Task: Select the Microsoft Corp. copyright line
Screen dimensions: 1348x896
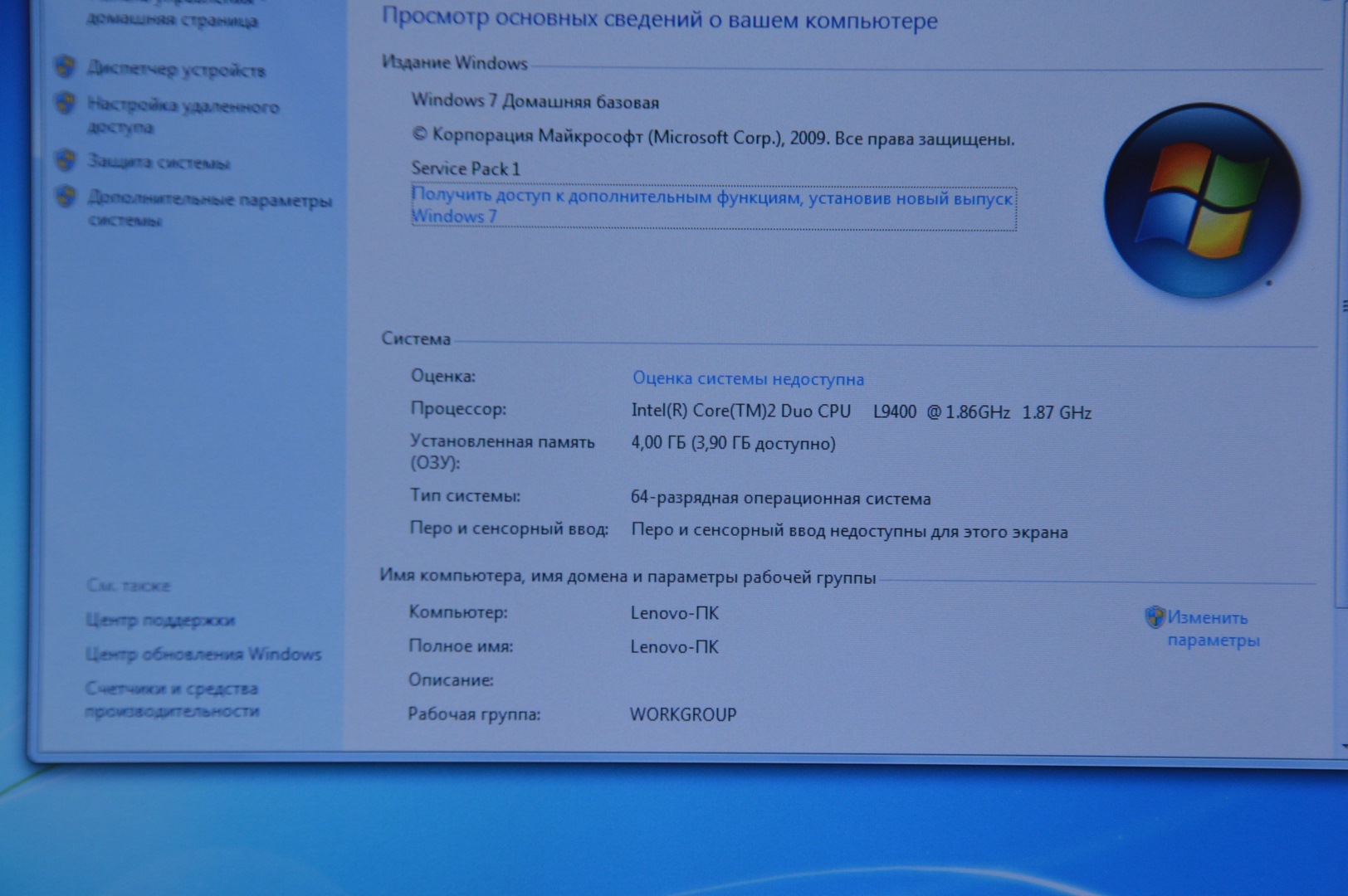Action: coord(713,138)
